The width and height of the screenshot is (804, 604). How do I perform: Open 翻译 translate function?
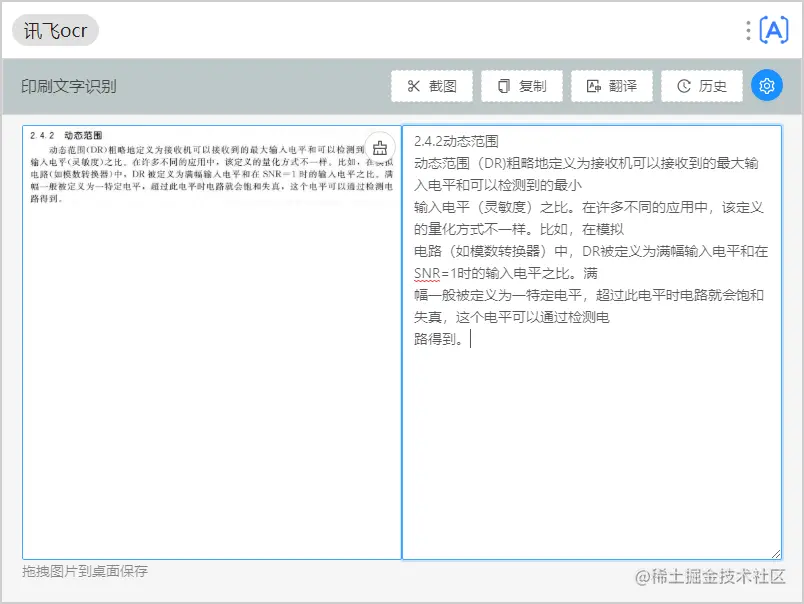point(612,86)
